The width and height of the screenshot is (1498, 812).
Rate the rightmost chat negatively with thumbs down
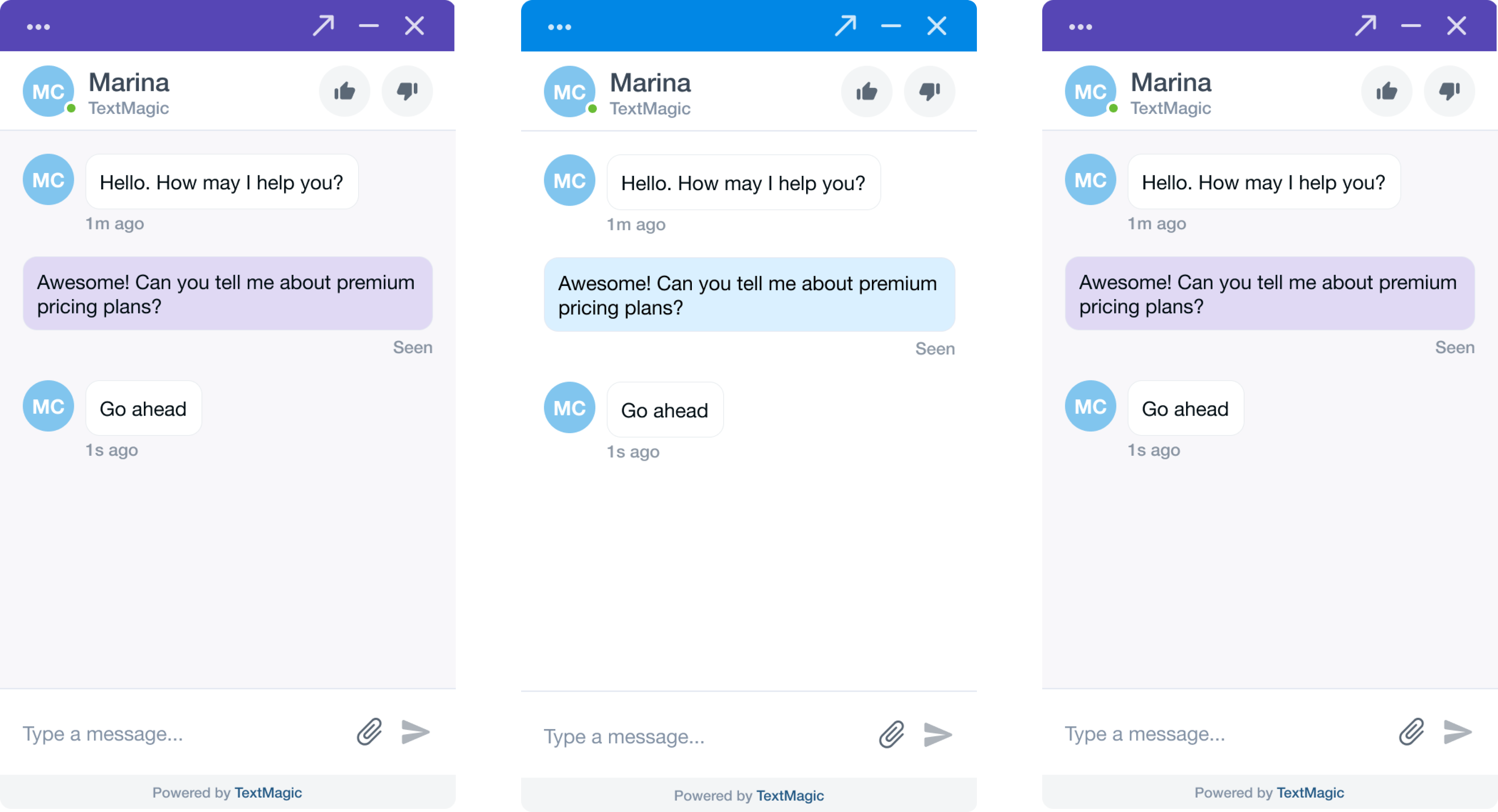(1449, 91)
